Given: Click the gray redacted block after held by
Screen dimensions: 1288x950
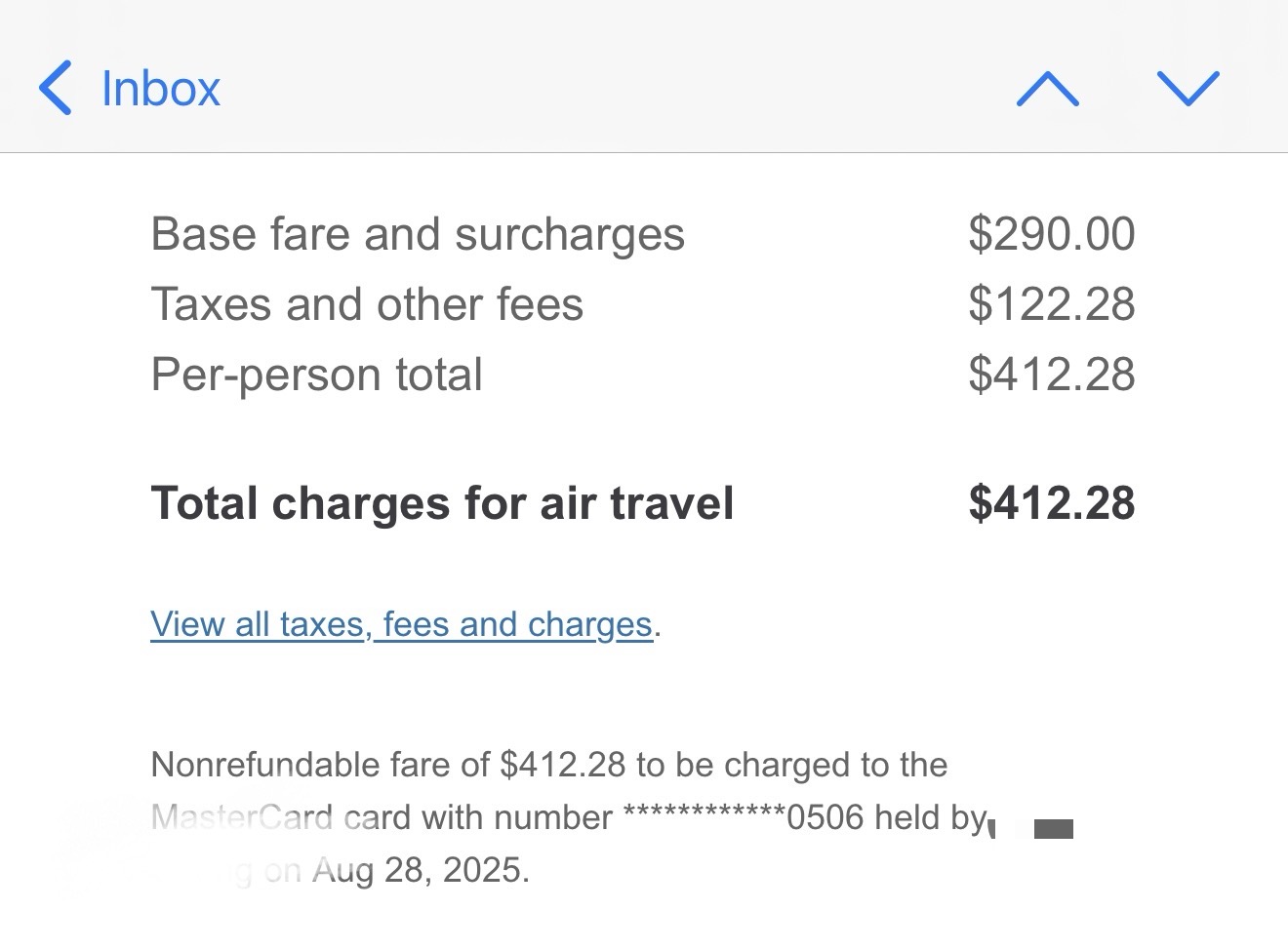Looking at the screenshot, I should (x=1053, y=830).
